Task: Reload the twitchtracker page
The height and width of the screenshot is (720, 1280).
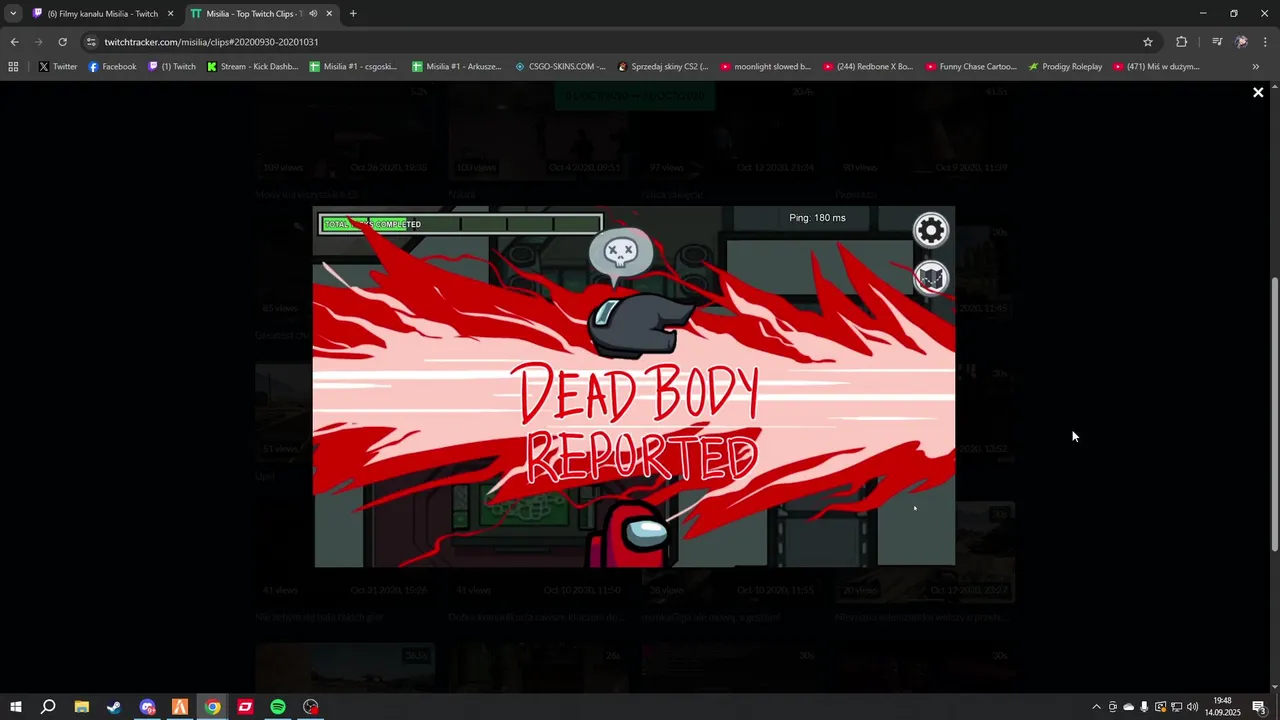Action: click(x=62, y=42)
